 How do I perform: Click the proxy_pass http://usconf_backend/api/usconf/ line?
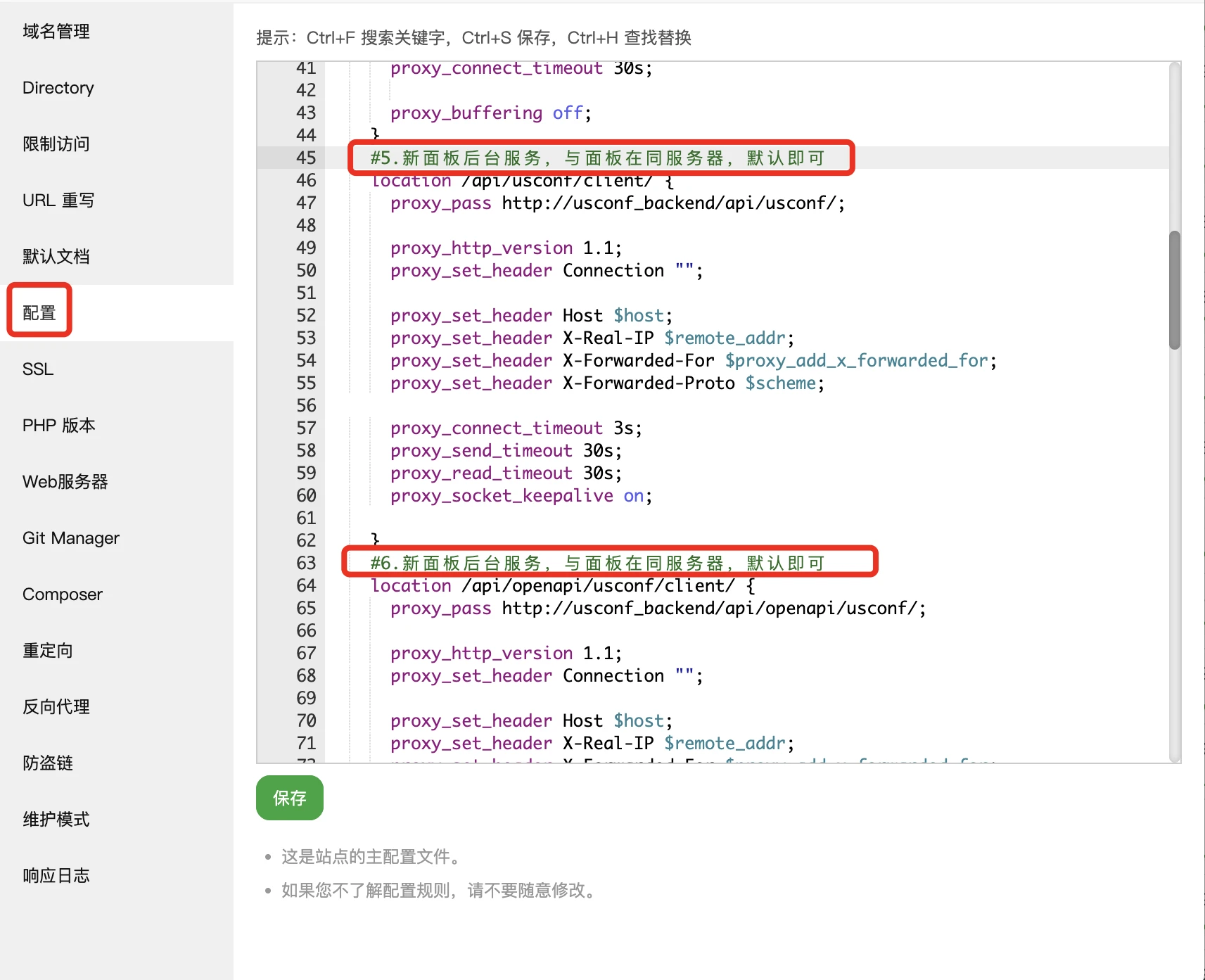(618, 203)
